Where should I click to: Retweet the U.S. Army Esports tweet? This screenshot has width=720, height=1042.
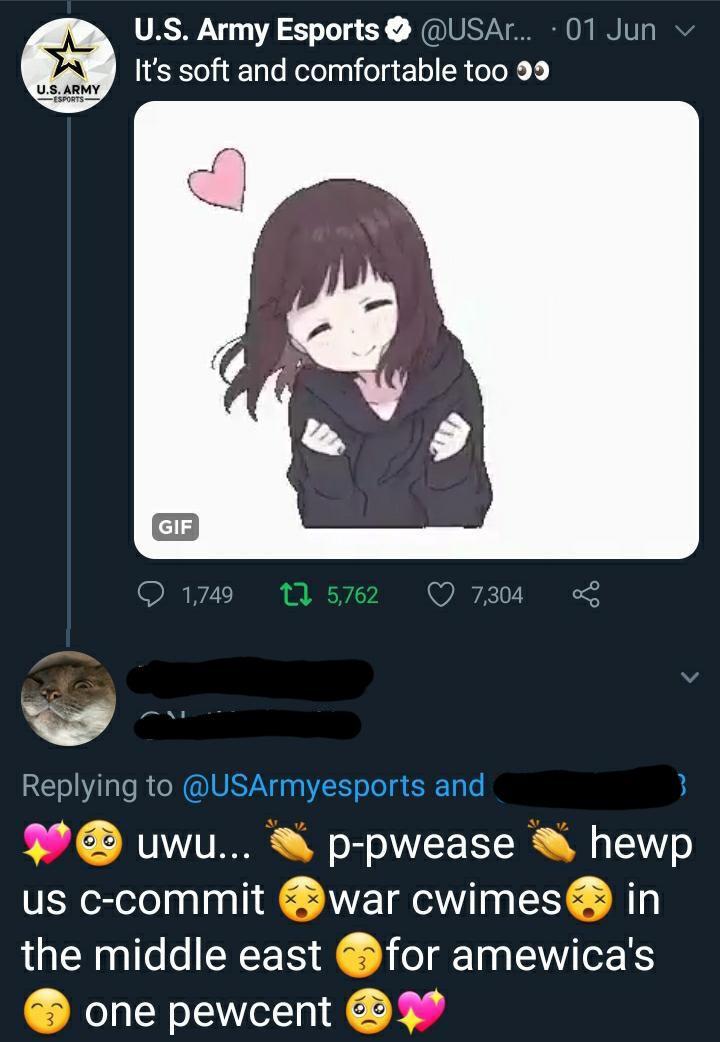(x=295, y=594)
